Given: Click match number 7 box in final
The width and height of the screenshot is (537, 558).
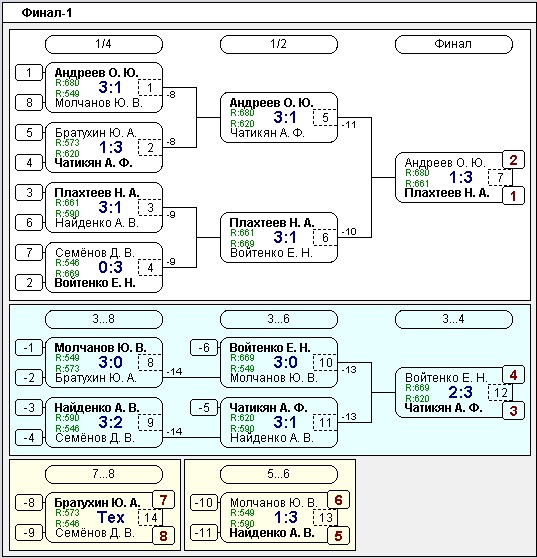Looking at the screenshot, I should (x=500, y=177).
